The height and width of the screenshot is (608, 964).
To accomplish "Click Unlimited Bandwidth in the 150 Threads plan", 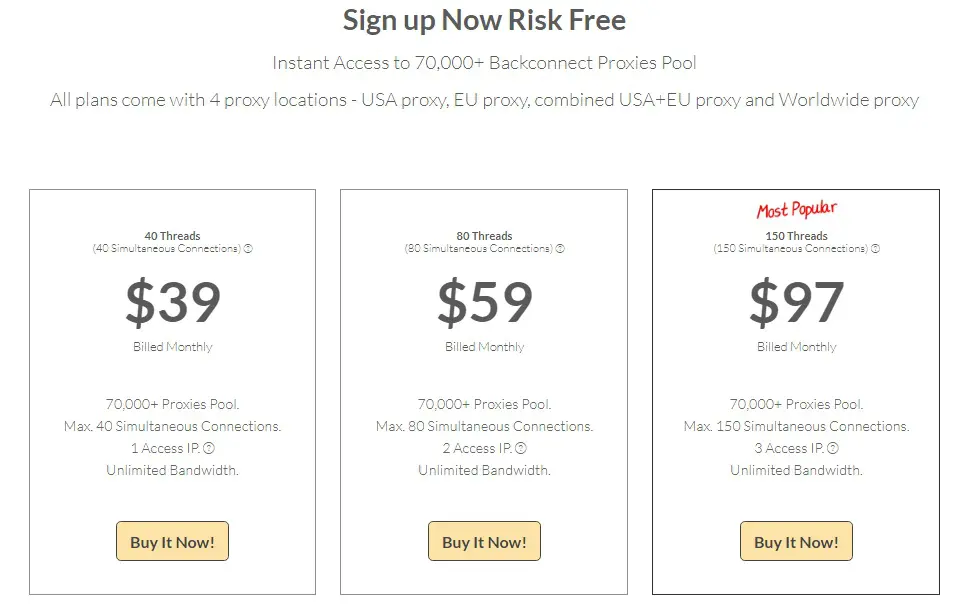I will [x=796, y=470].
